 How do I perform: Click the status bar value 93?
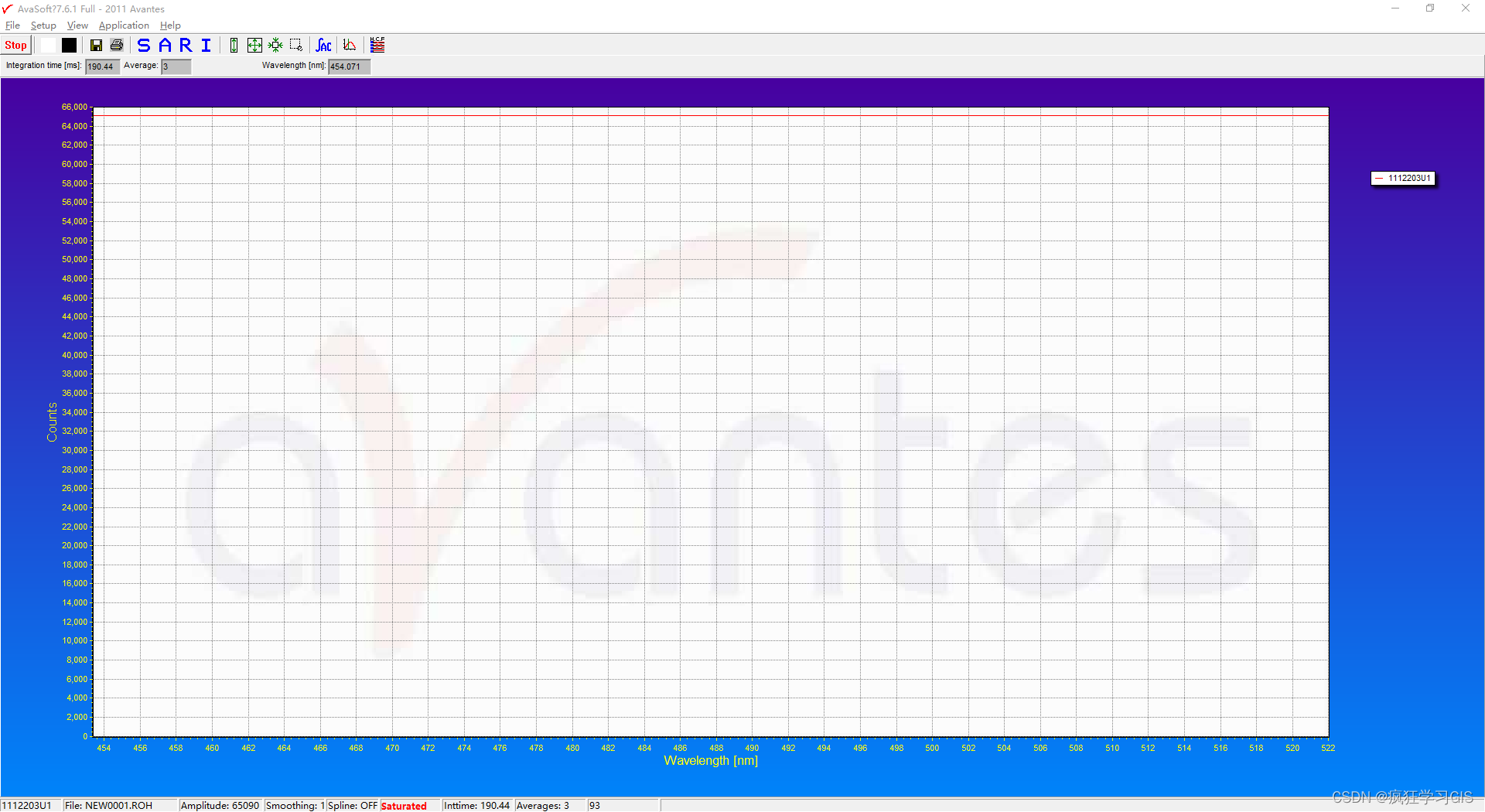[595, 806]
